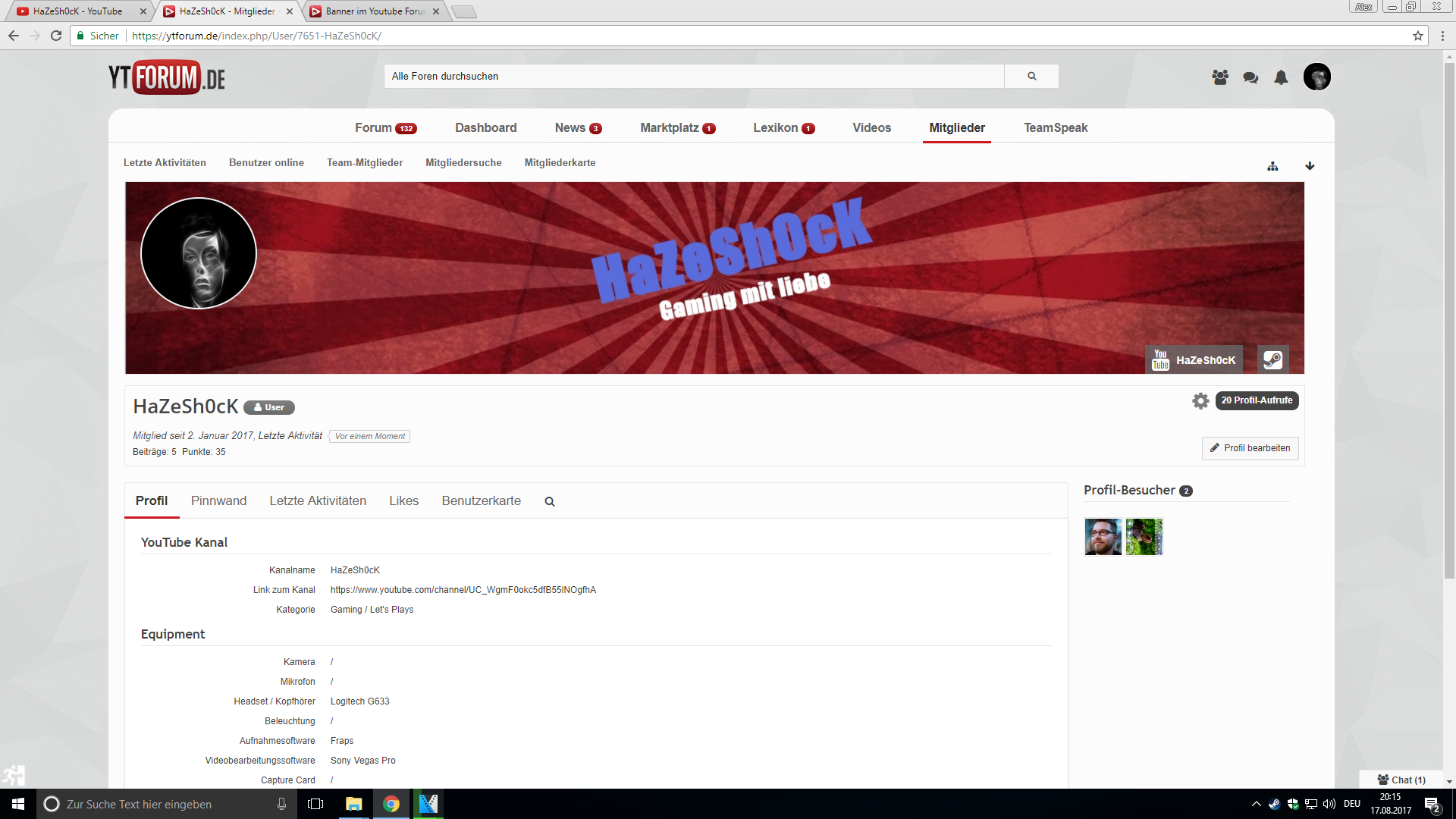Open bearded visitor's profile thumbnail
The image size is (1456, 819).
point(1103,537)
